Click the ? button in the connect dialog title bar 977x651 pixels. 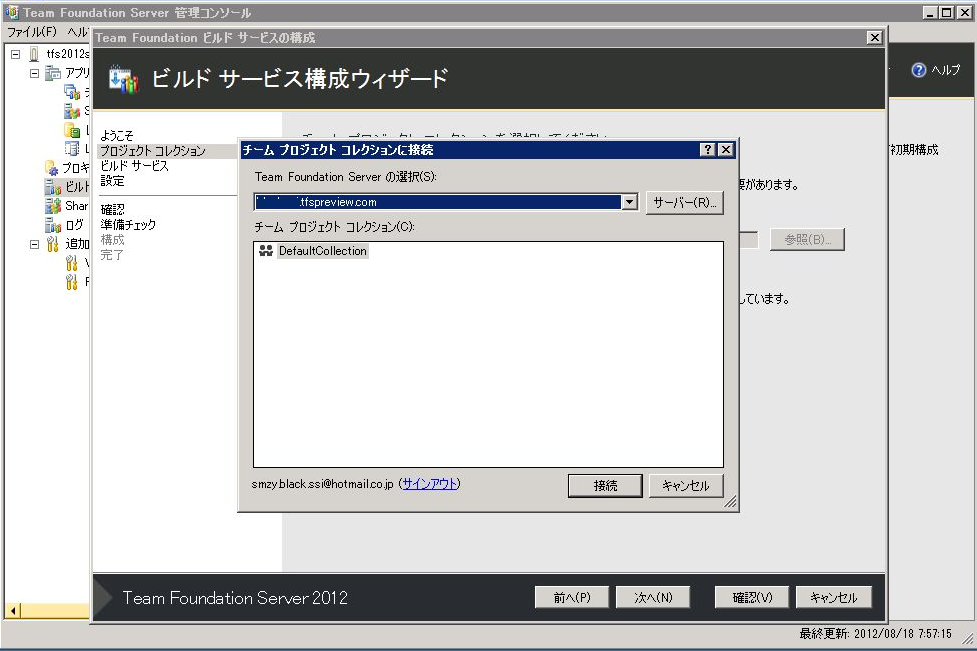(x=707, y=150)
